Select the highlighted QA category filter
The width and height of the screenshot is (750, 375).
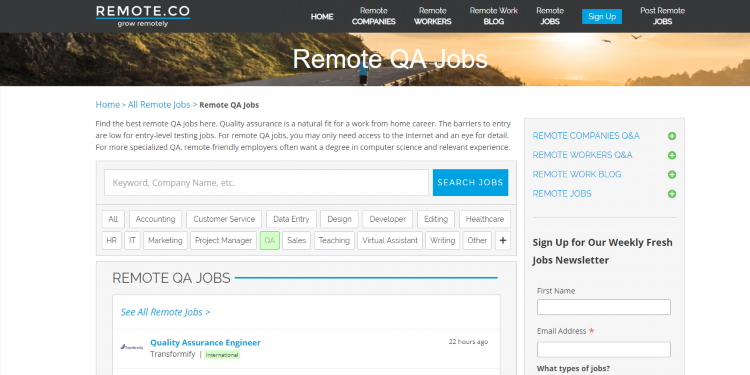click(x=270, y=241)
